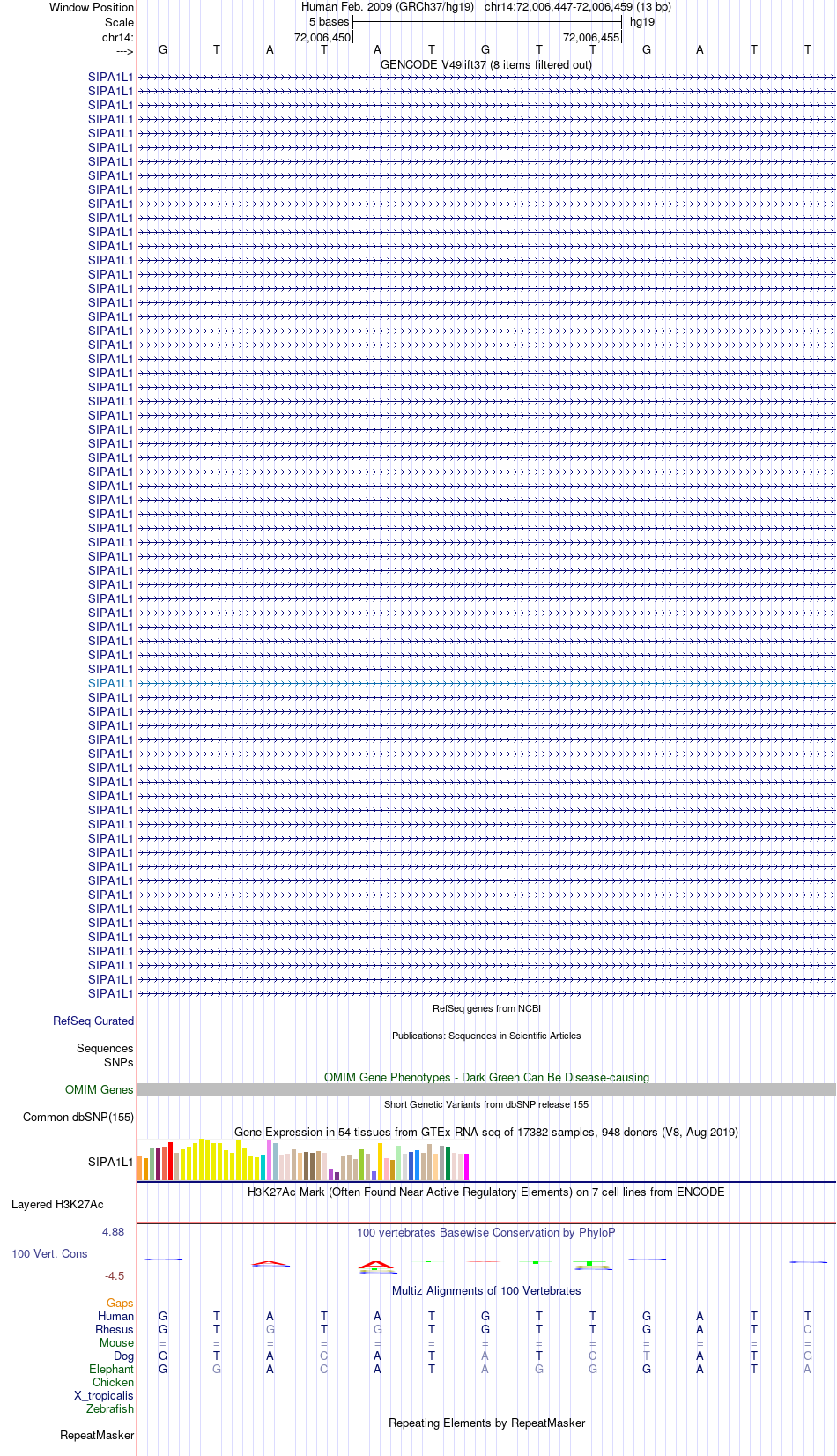
Task: Click the Sequences publications track label
Action: coord(105,1048)
